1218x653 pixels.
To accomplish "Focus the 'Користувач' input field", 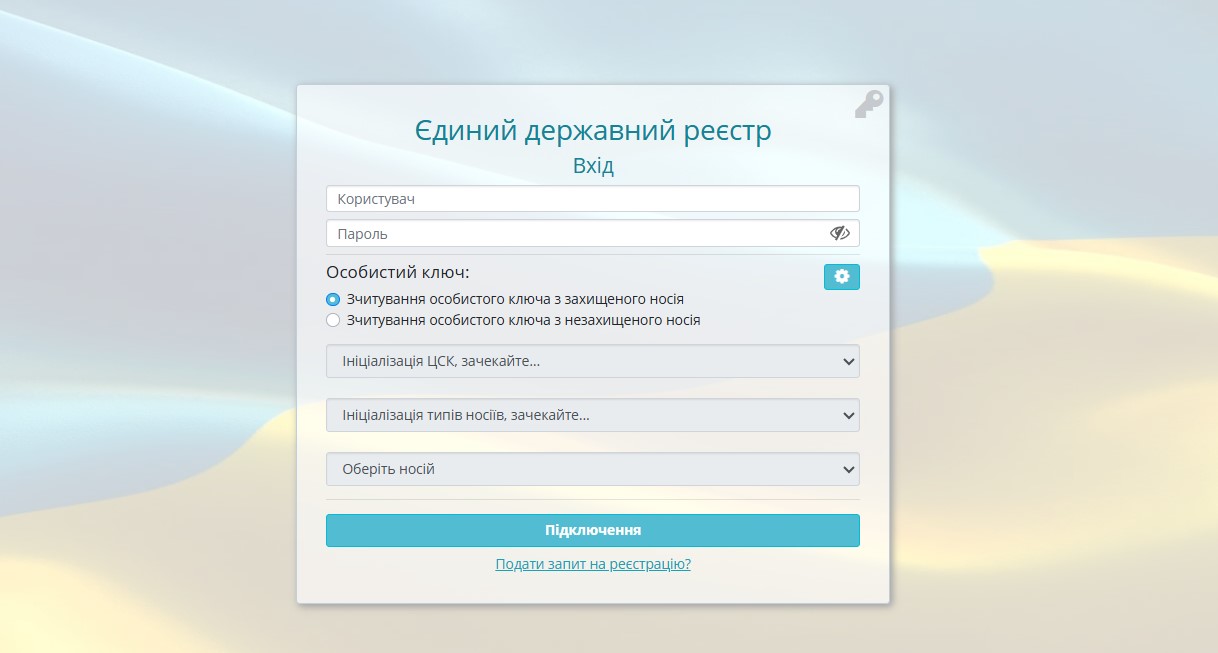I will tap(593, 199).
